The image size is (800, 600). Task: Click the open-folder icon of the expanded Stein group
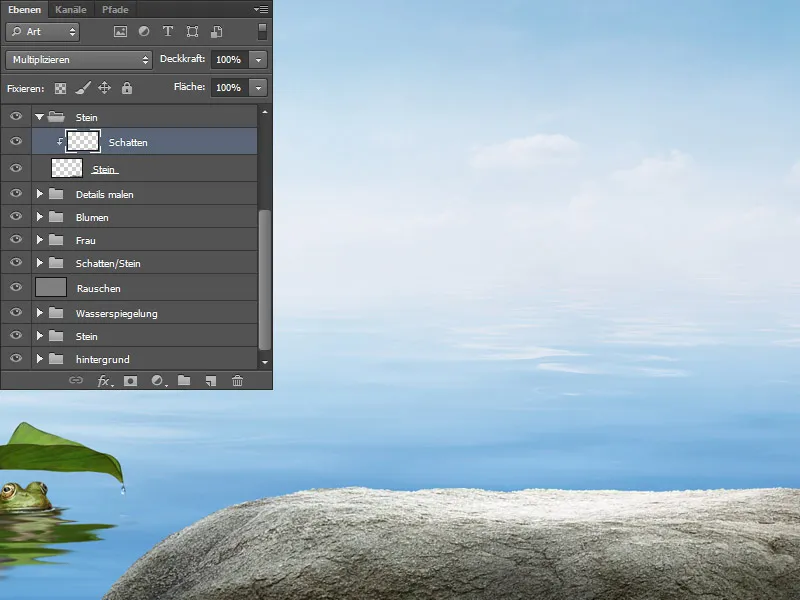(x=56, y=117)
